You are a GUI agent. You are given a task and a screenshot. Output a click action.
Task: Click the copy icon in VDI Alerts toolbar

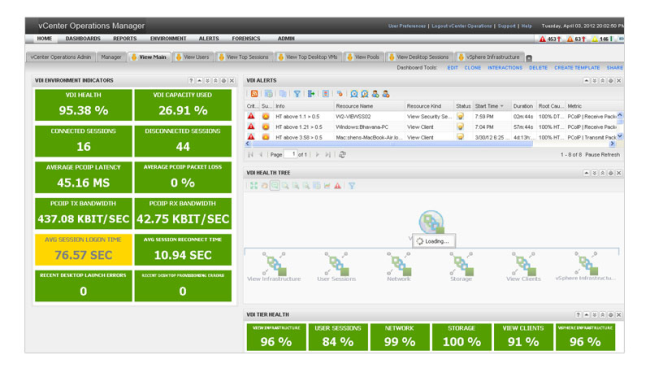click(283, 94)
